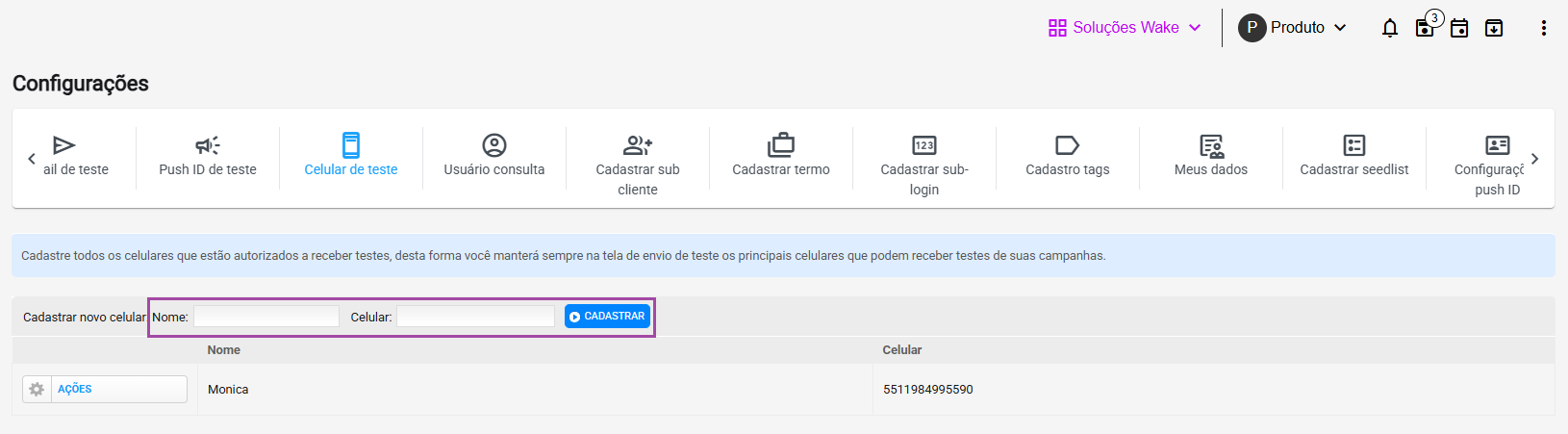Click the Meus dados label
Image resolution: width=1568 pixels, height=434 pixels.
pyautogui.click(x=1211, y=169)
